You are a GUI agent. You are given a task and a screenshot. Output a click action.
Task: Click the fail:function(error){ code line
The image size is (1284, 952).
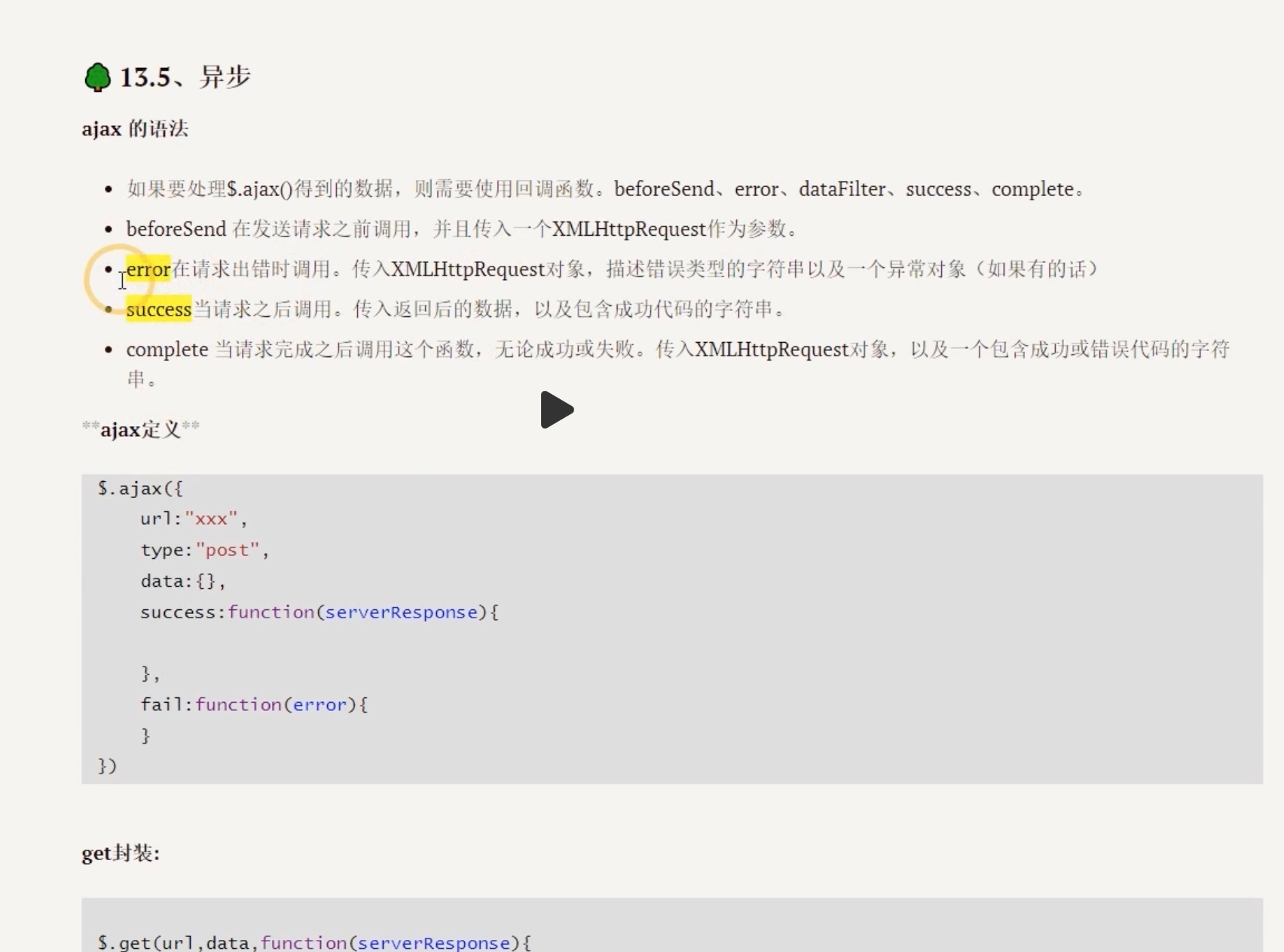coord(255,704)
